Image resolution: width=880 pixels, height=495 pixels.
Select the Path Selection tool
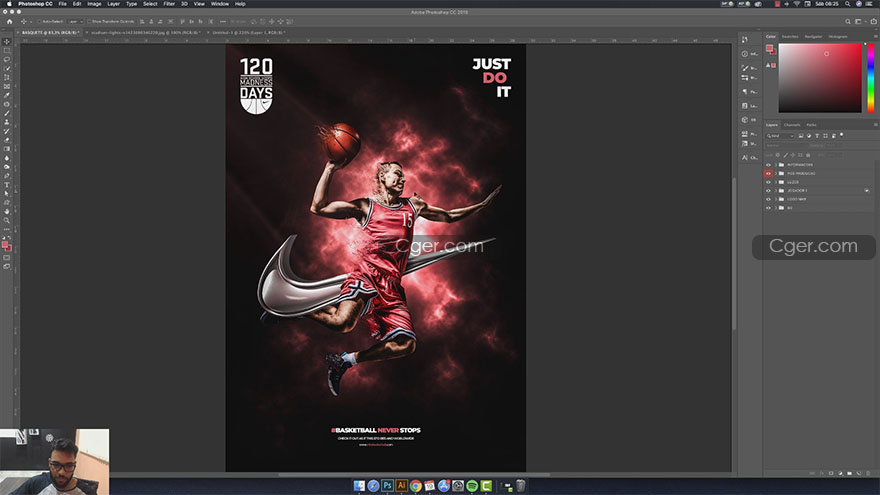[x=7, y=194]
